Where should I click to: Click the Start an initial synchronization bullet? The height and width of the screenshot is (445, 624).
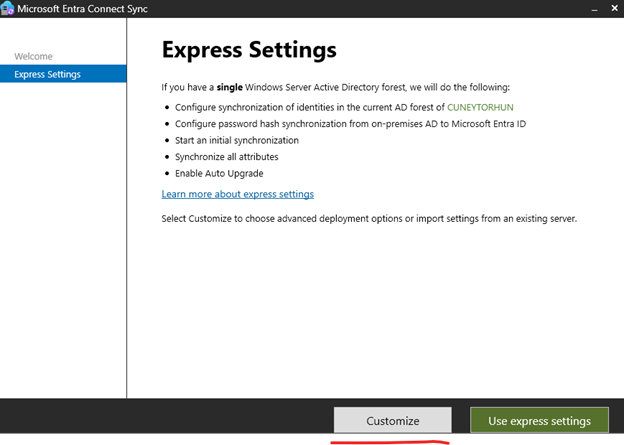(x=237, y=141)
